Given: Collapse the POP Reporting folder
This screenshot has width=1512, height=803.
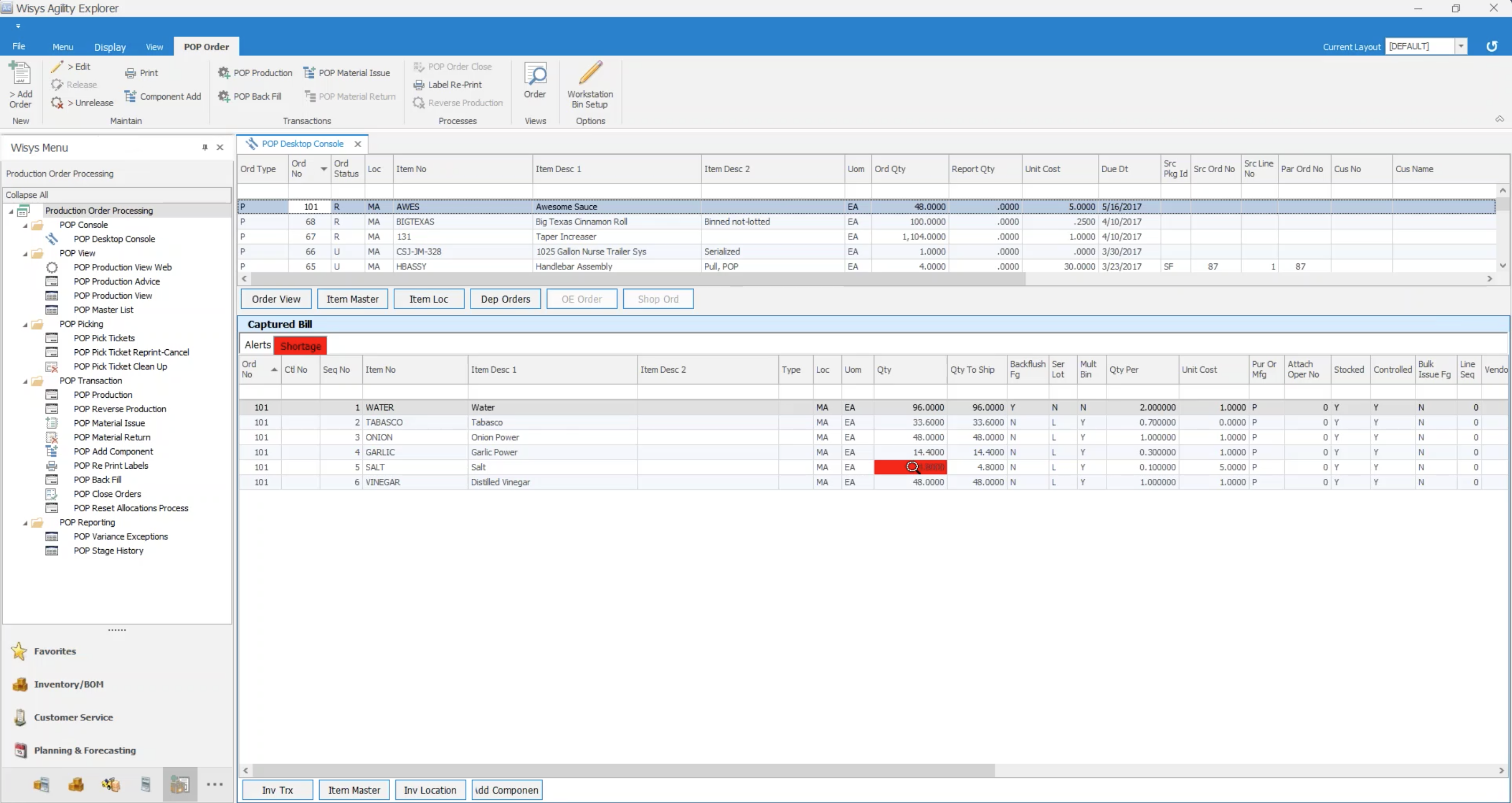Looking at the screenshot, I should pos(25,523).
